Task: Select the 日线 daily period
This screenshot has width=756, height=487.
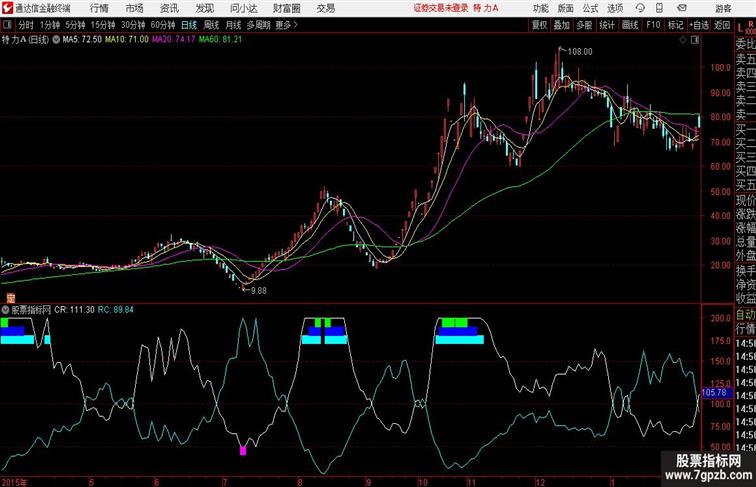Action: pyautogui.click(x=189, y=25)
